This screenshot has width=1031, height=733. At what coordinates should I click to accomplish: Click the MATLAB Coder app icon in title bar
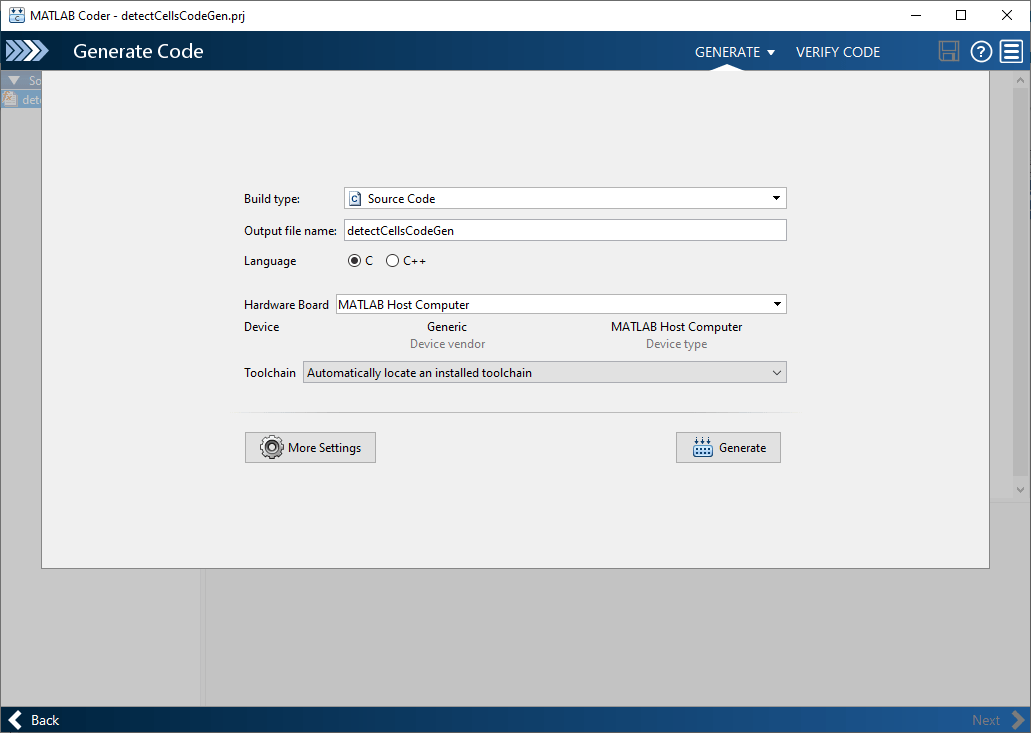coord(16,15)
